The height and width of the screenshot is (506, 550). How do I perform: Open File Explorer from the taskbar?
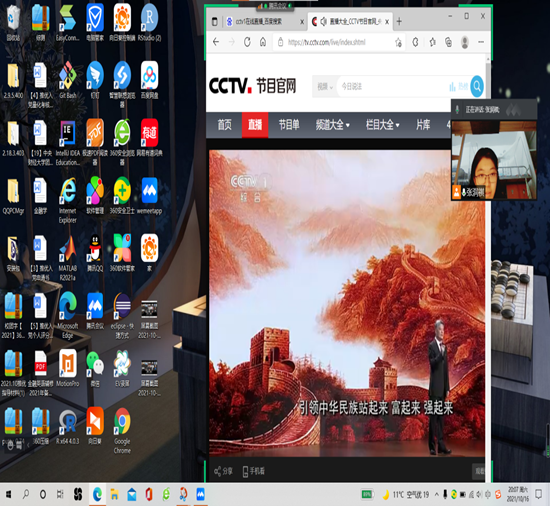click(114, 494)
